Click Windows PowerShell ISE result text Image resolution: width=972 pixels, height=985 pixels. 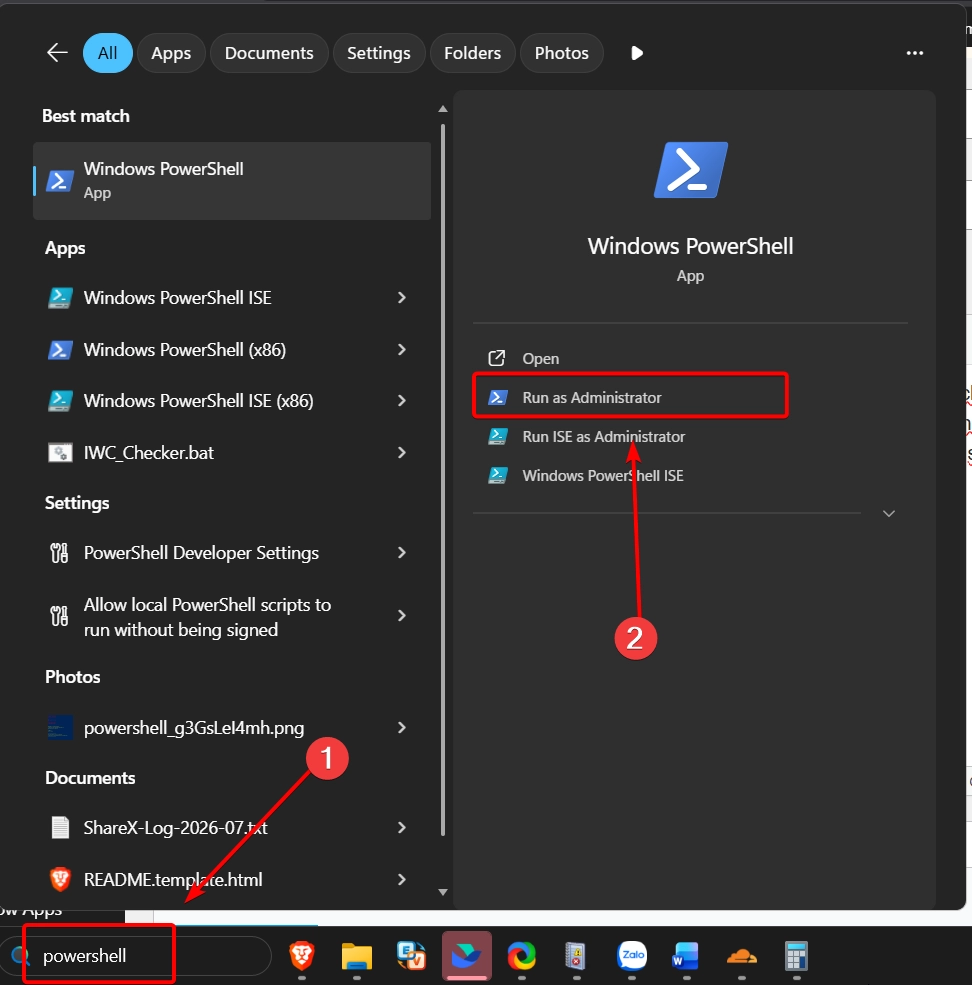click(177, 298)
